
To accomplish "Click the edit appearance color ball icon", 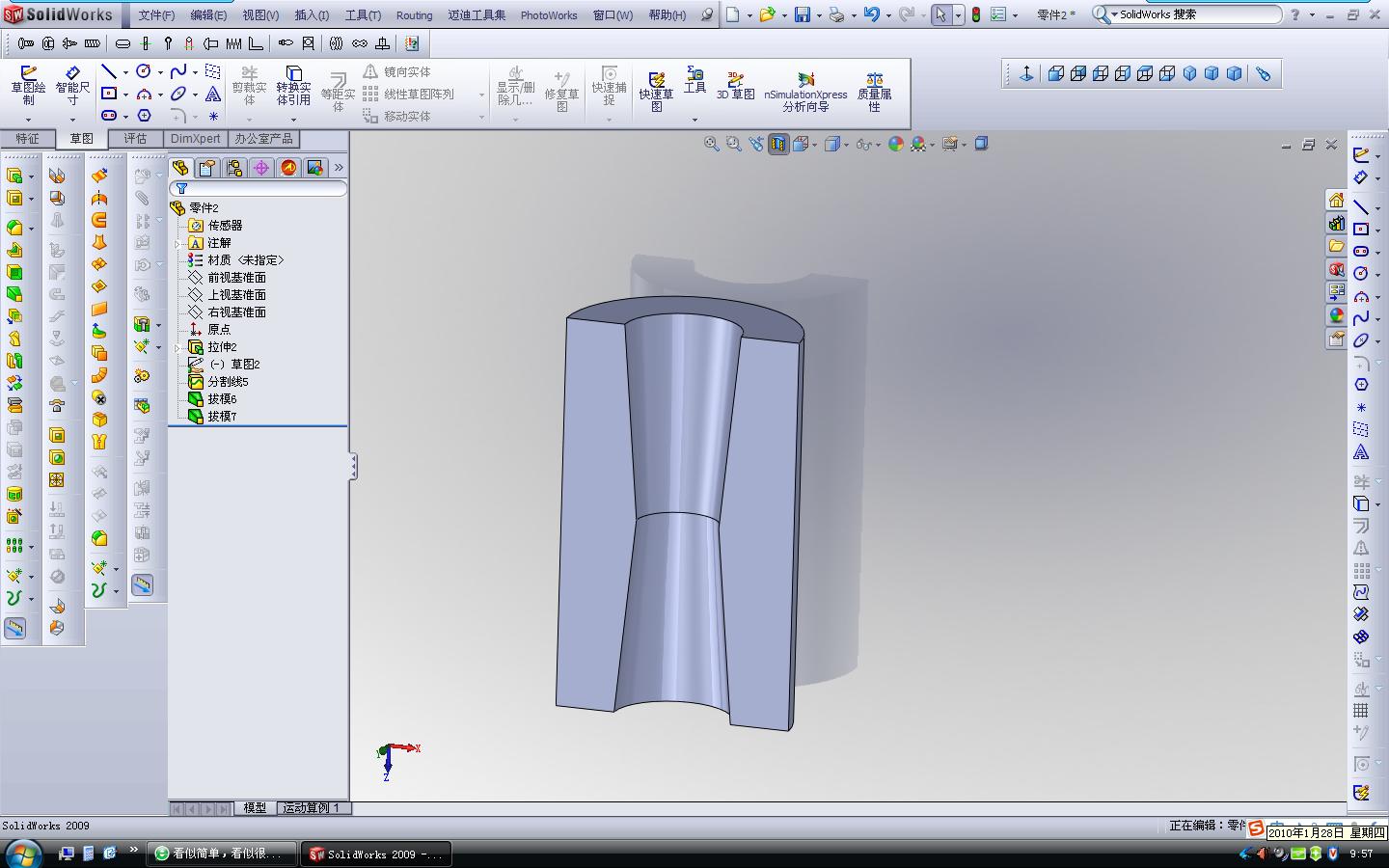I will [x=895, y=144].
